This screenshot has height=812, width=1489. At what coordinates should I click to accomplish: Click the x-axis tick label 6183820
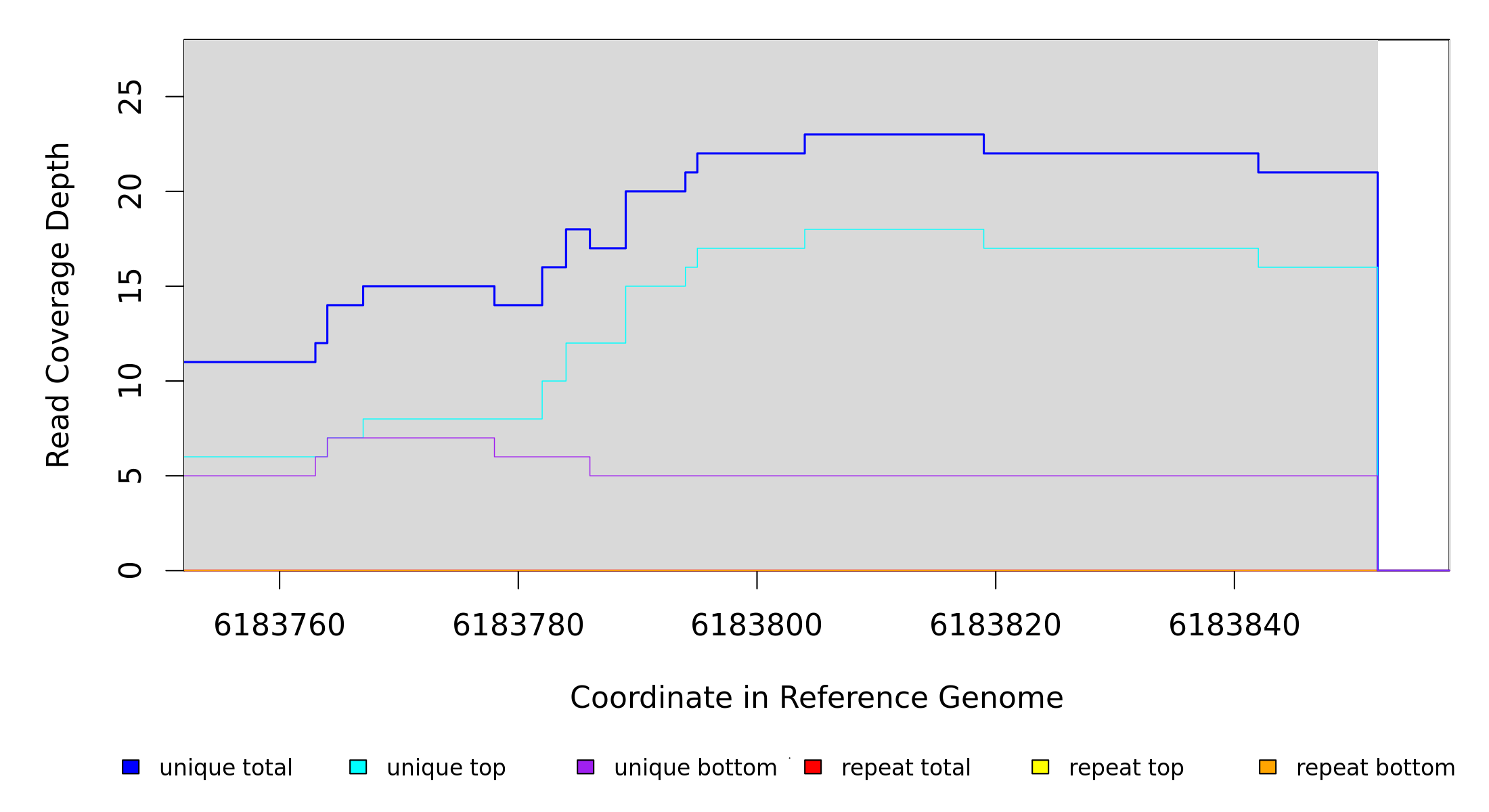pyautogui.click(x=996, y=625)
